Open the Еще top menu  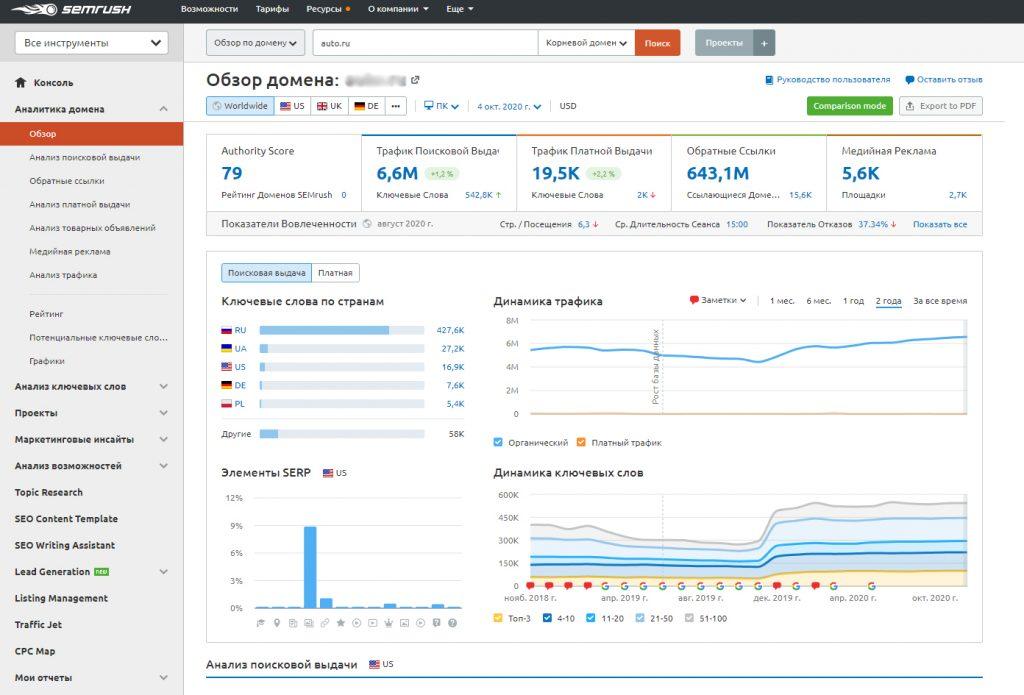coord(460,9)
